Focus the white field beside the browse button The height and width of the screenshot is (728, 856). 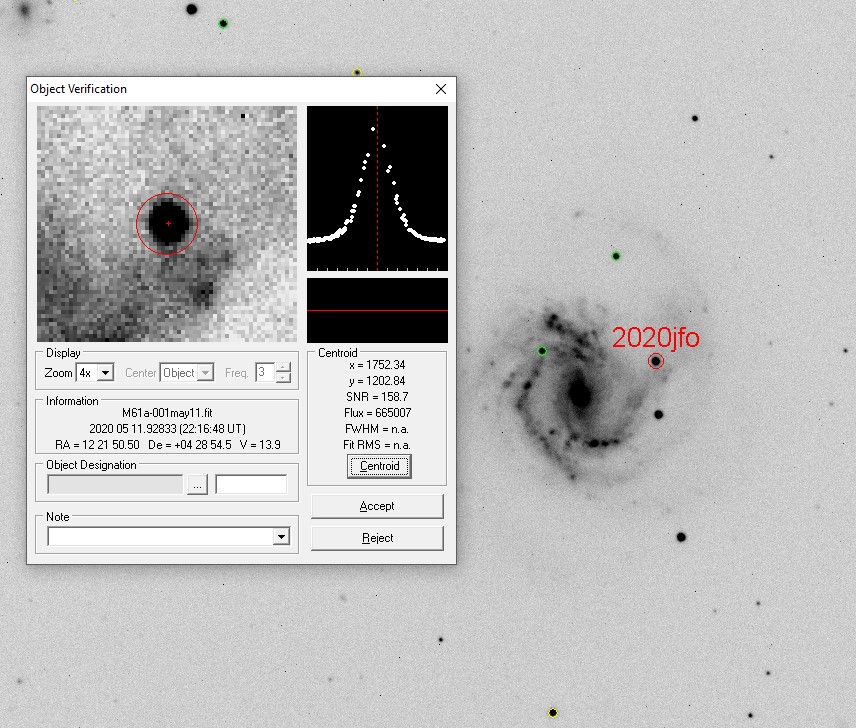(x=251, y=485)
